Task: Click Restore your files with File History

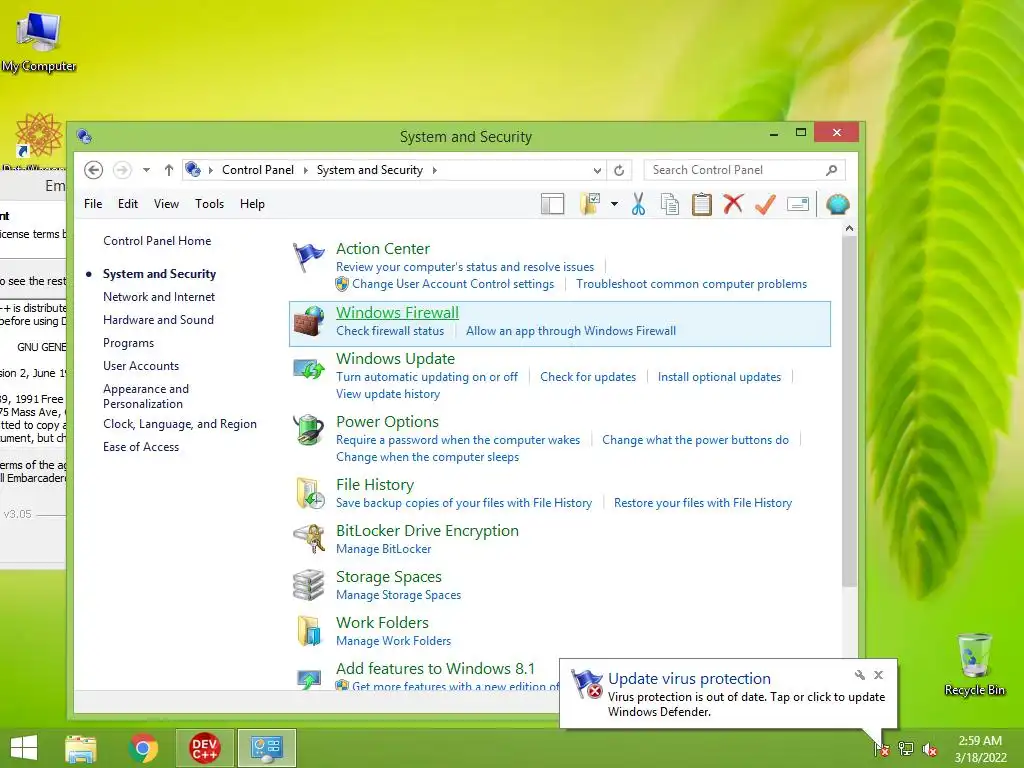Action: [703, 503]
